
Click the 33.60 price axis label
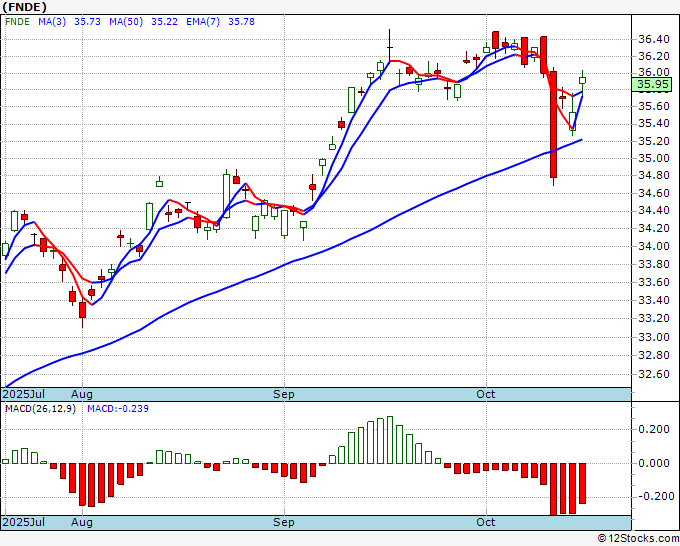654,282
